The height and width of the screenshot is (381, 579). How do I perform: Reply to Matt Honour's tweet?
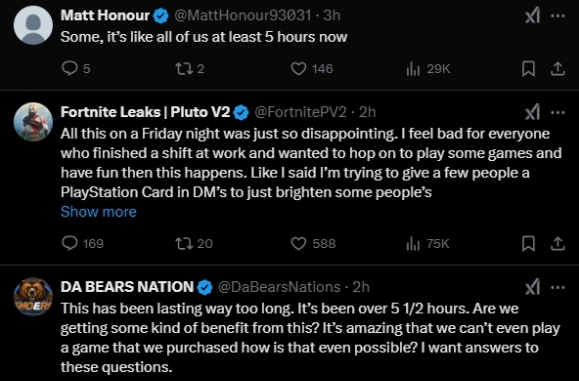click(76, 69)
